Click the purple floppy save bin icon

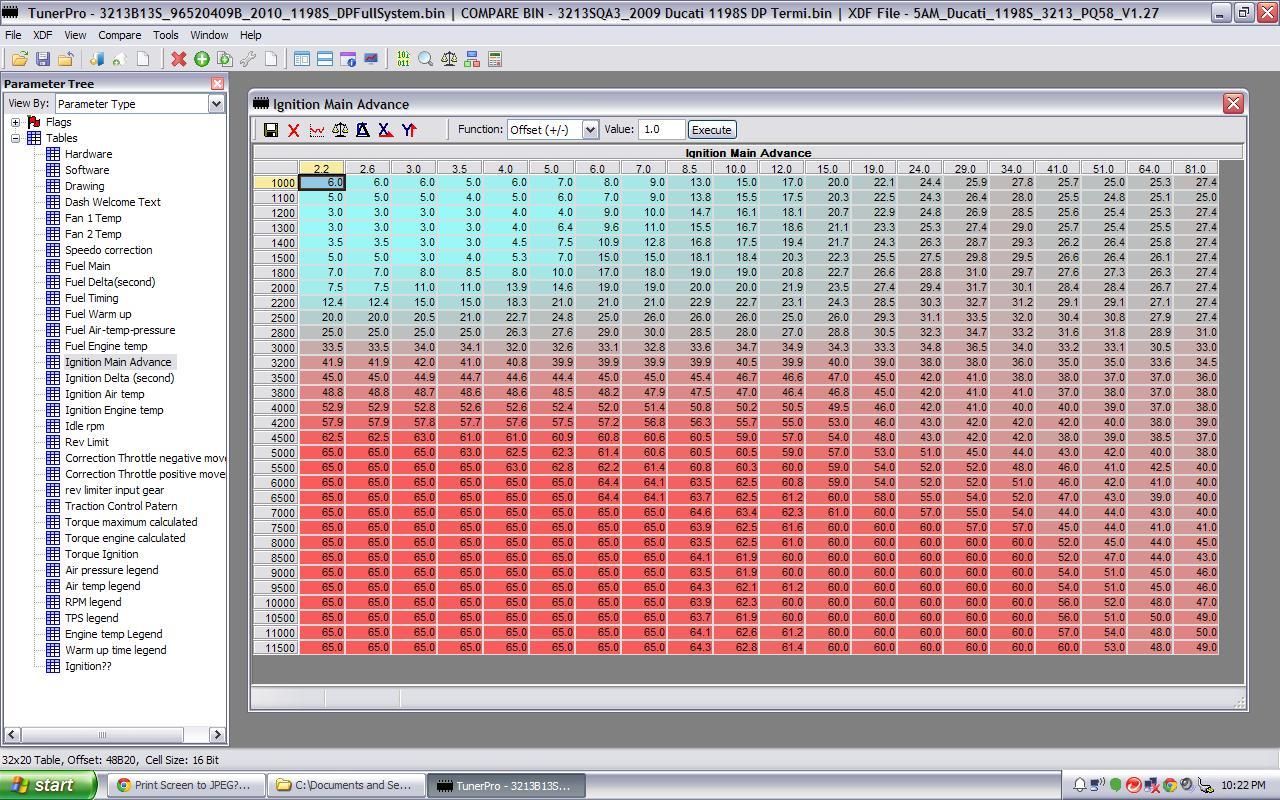pyautogui.click(x=42, y=59)
